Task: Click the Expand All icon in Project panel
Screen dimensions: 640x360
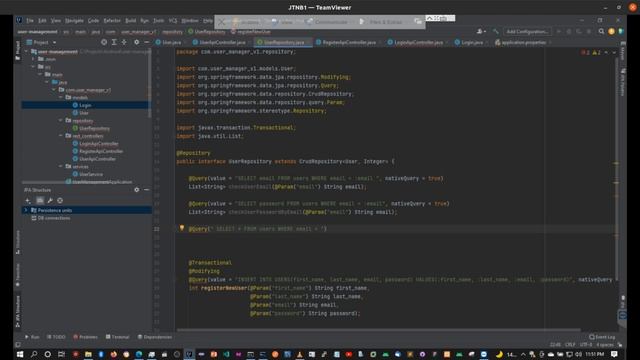Action: 114,42
